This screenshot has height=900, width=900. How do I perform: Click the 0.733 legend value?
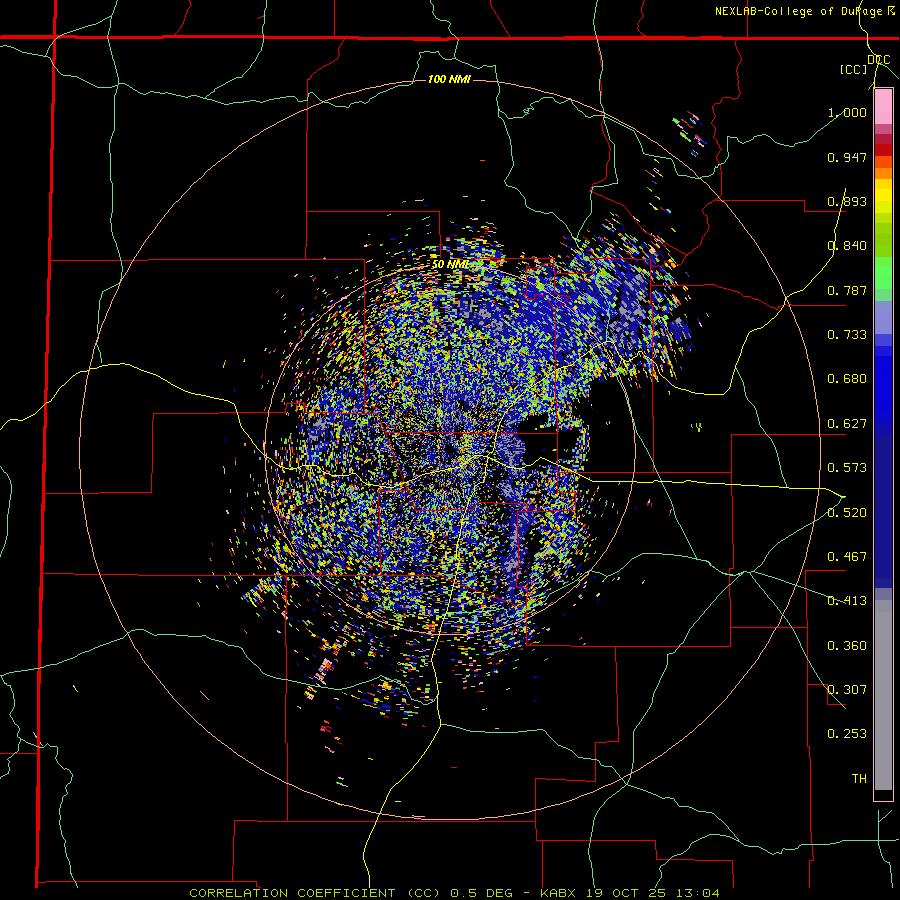pyautogui.click(x=847, y=335)
